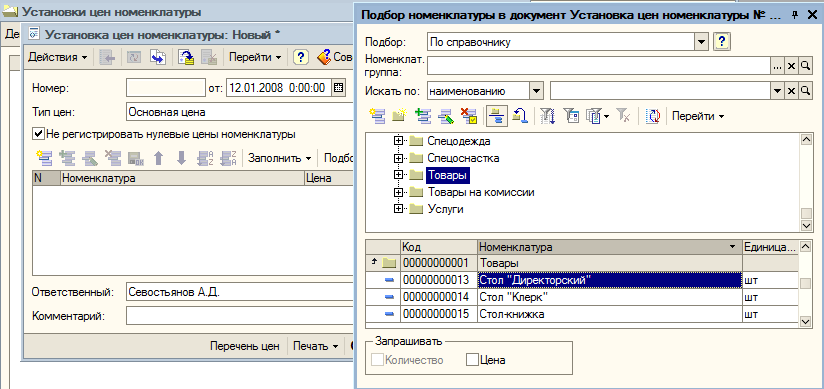
Task: Click the Ответственный field showing Севостьянов А.Д.
Action: point(241,292)
